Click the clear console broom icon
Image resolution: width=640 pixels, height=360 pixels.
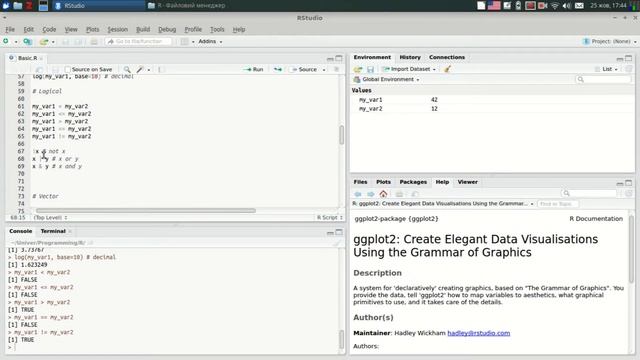click(x=337, y=243)
